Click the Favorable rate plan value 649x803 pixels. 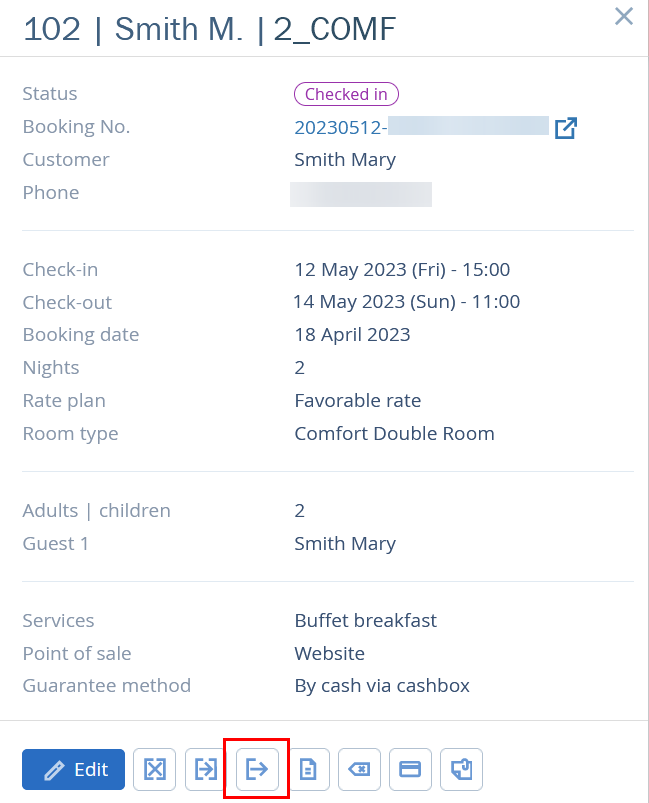[x=358, y=400]
